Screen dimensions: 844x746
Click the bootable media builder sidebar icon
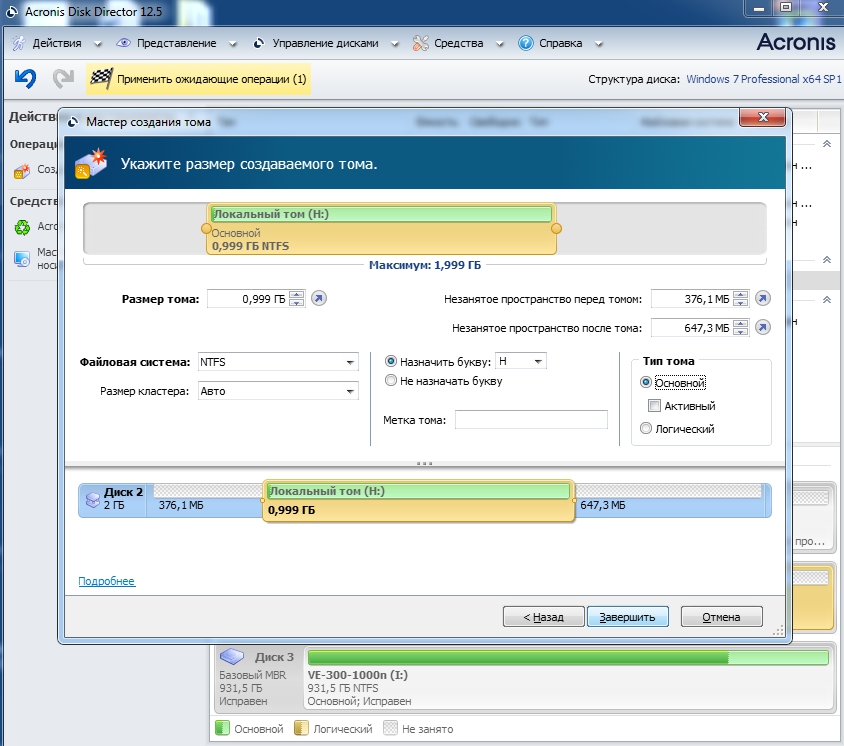[22, 259]
